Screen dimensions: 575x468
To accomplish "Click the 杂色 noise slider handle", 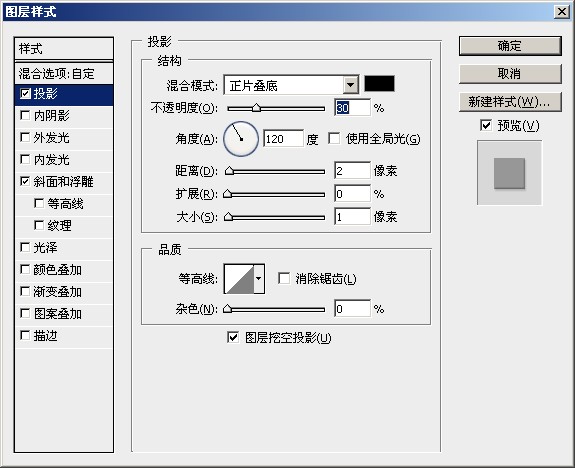I will coord(227,309).
